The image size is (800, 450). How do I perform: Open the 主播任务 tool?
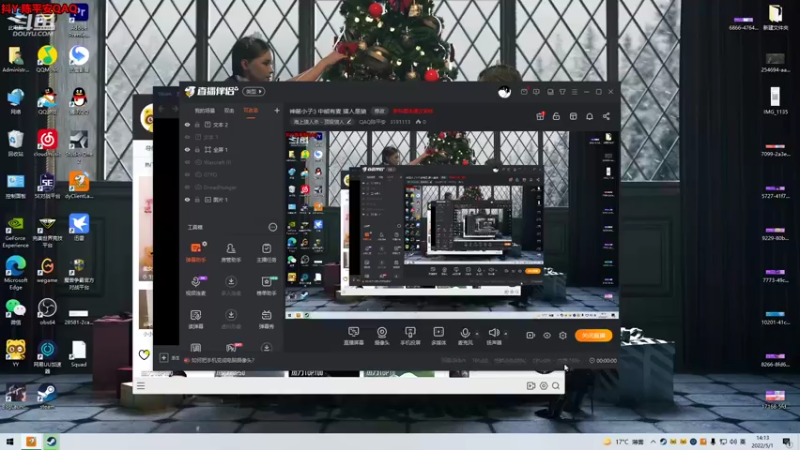[x=266, y=252]
